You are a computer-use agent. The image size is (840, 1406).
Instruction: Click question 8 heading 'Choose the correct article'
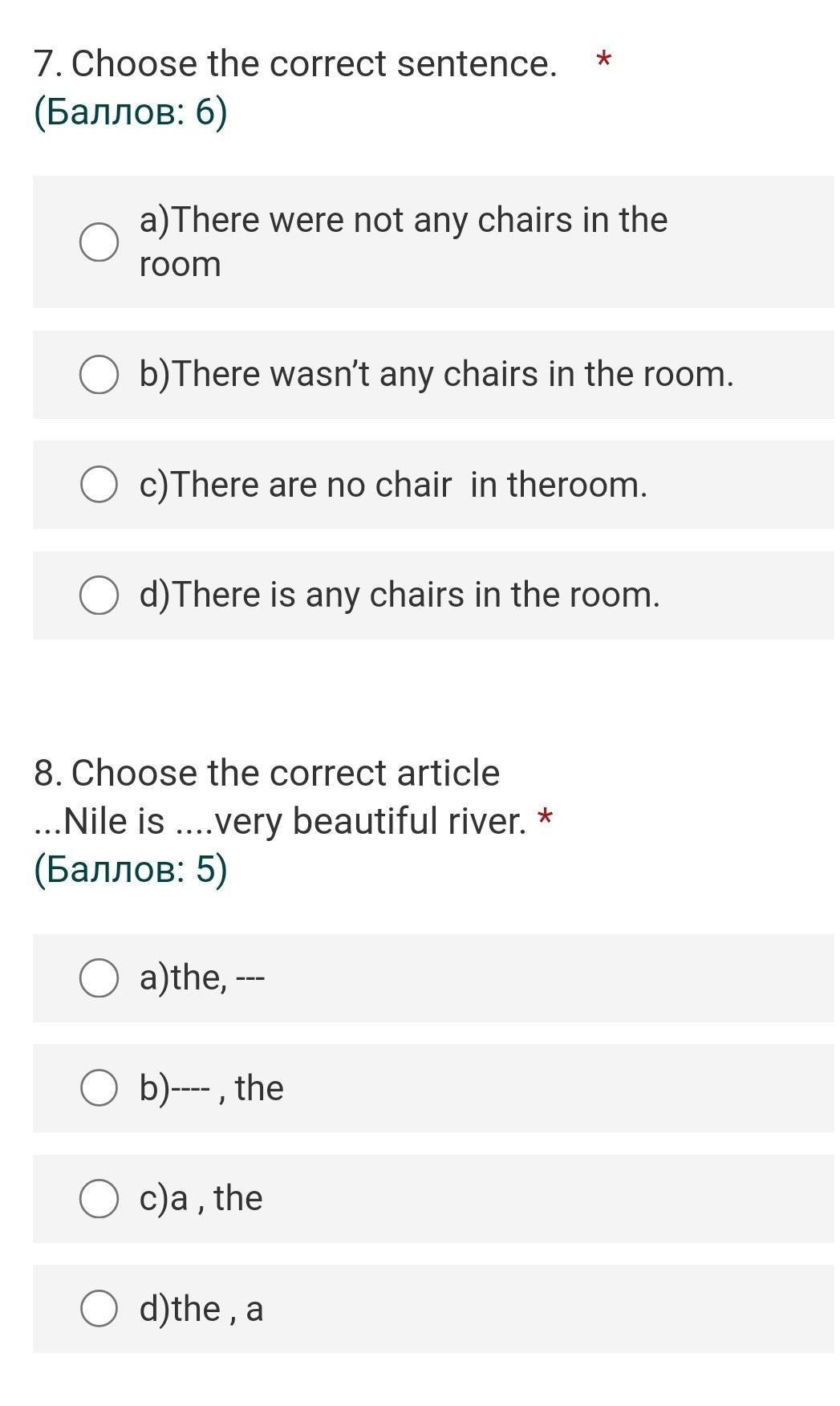click(x=285, y=773)
